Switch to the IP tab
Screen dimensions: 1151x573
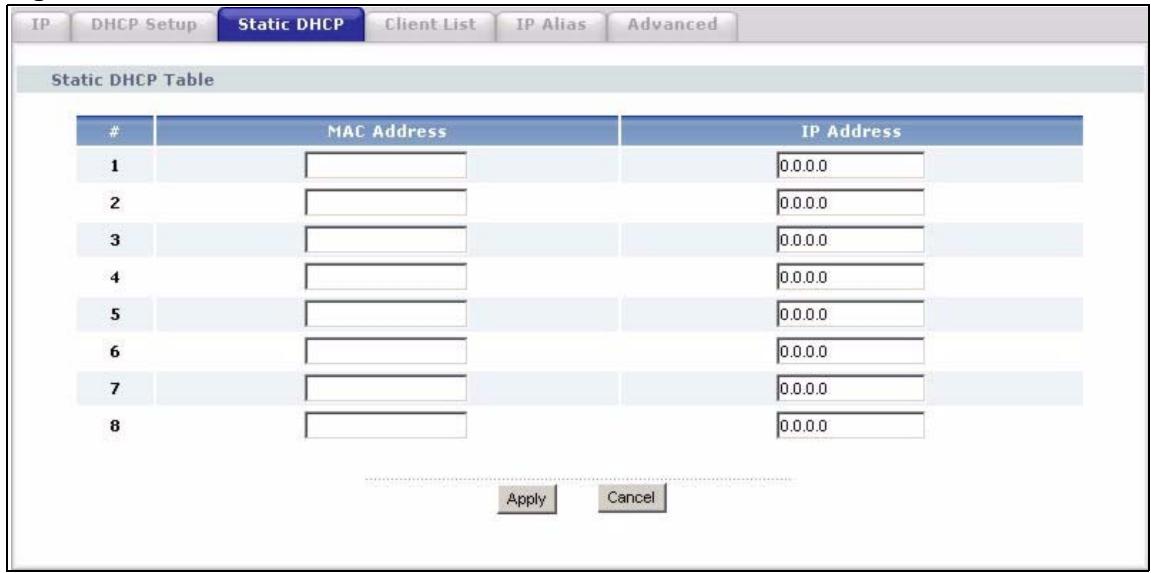pyautogui.click(x=40, y=25)
